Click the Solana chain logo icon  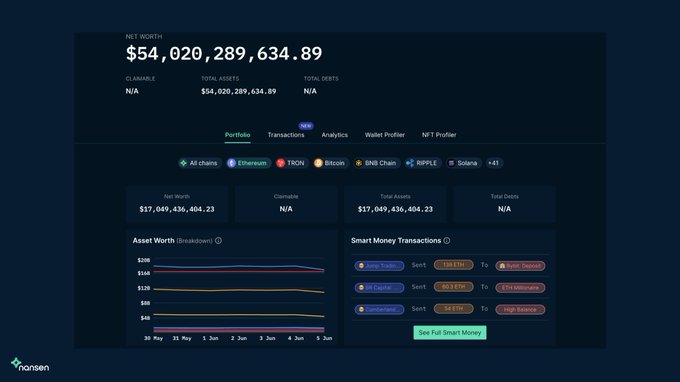pos(451,163)
